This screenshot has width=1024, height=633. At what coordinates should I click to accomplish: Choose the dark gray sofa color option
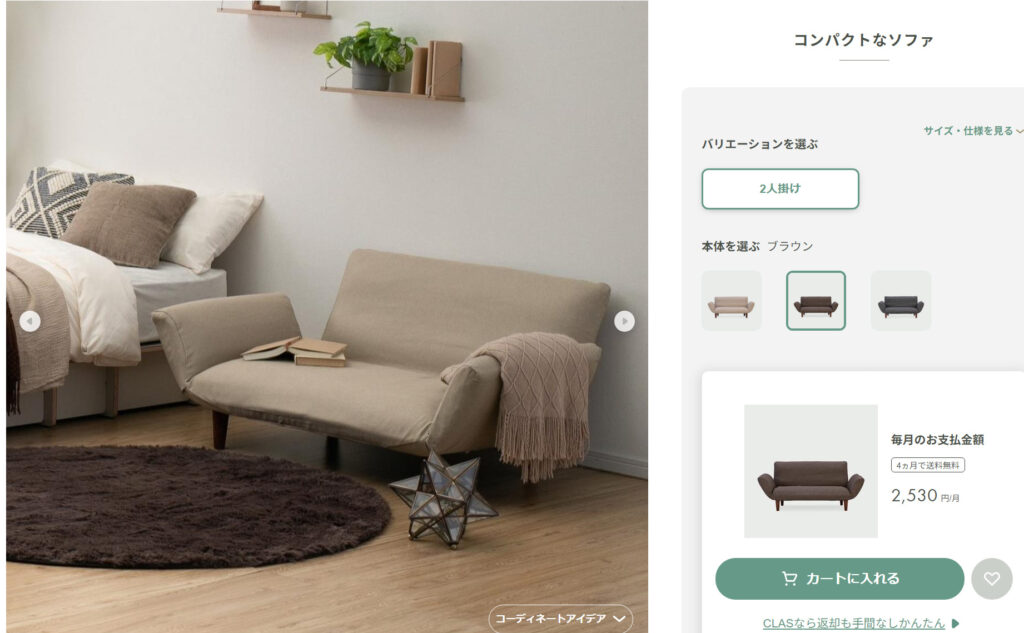coord(901,301)
